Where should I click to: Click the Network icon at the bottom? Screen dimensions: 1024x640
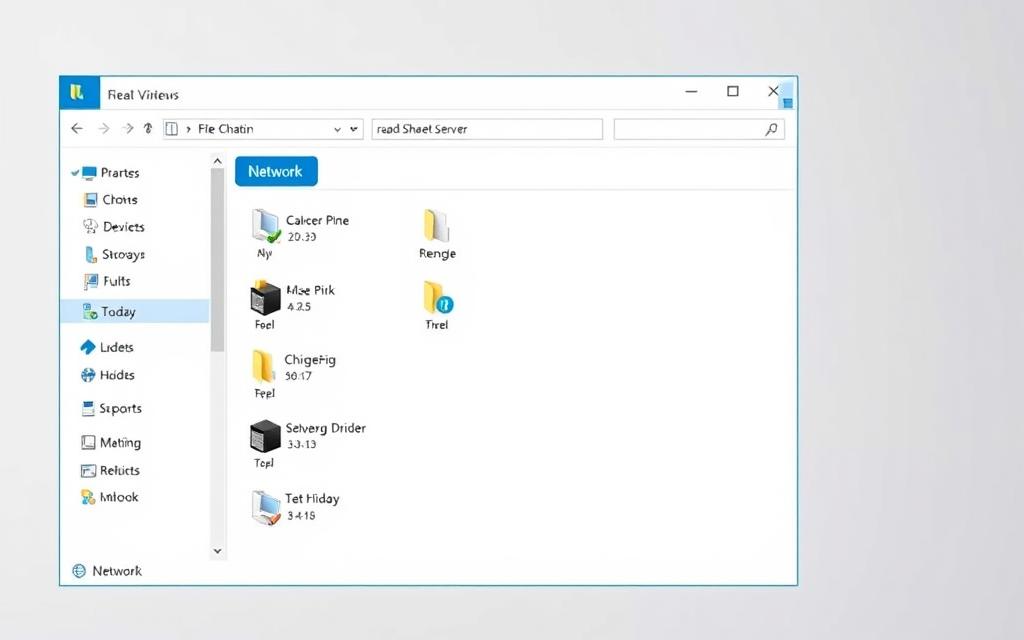(79, 571)
